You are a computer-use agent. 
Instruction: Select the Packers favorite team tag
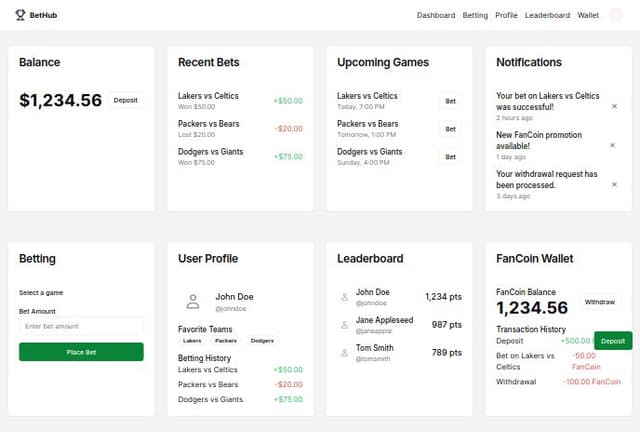(226, 341)
